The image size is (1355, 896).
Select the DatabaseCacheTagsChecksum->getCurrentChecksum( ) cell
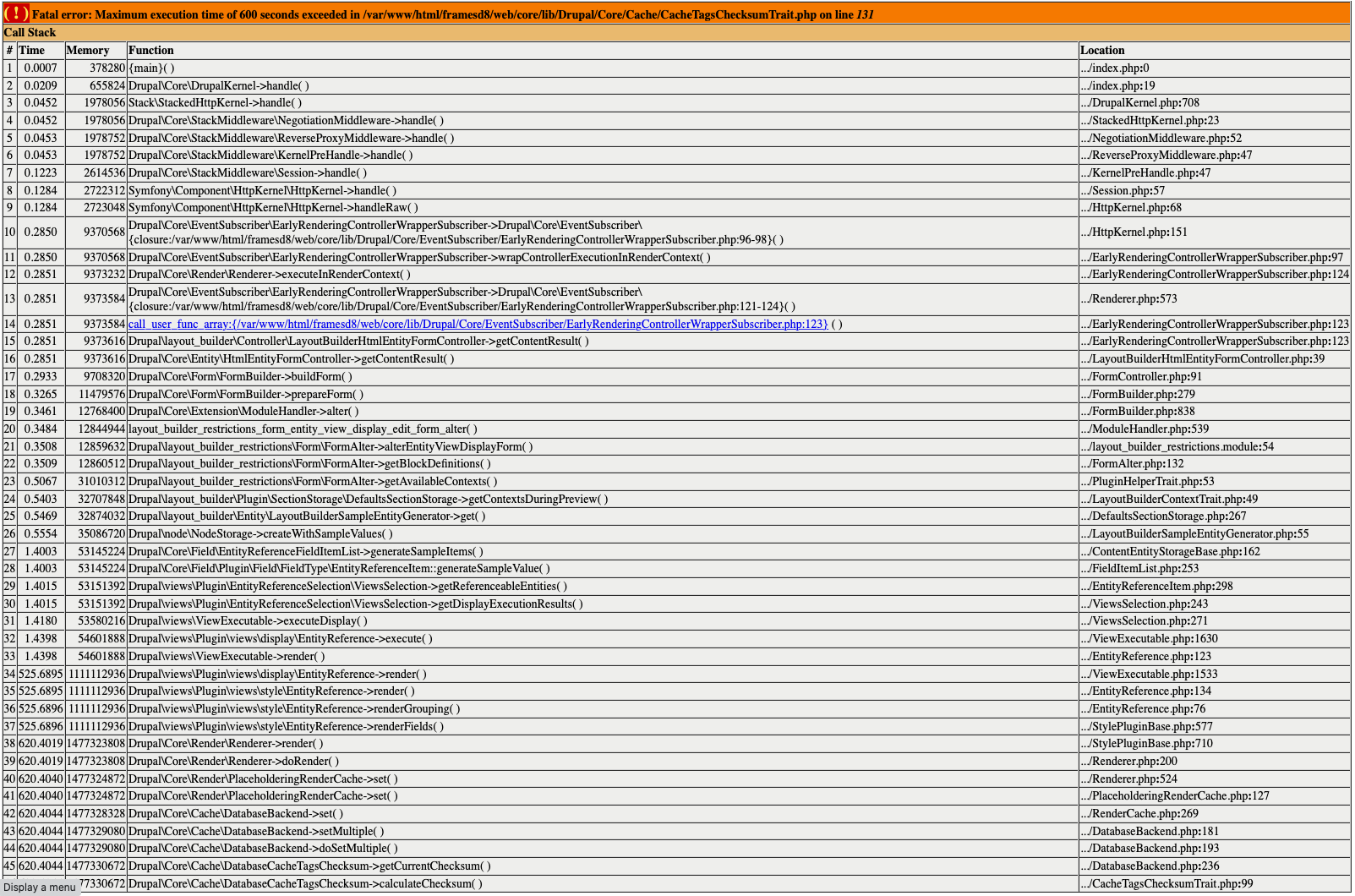(603, 866)
